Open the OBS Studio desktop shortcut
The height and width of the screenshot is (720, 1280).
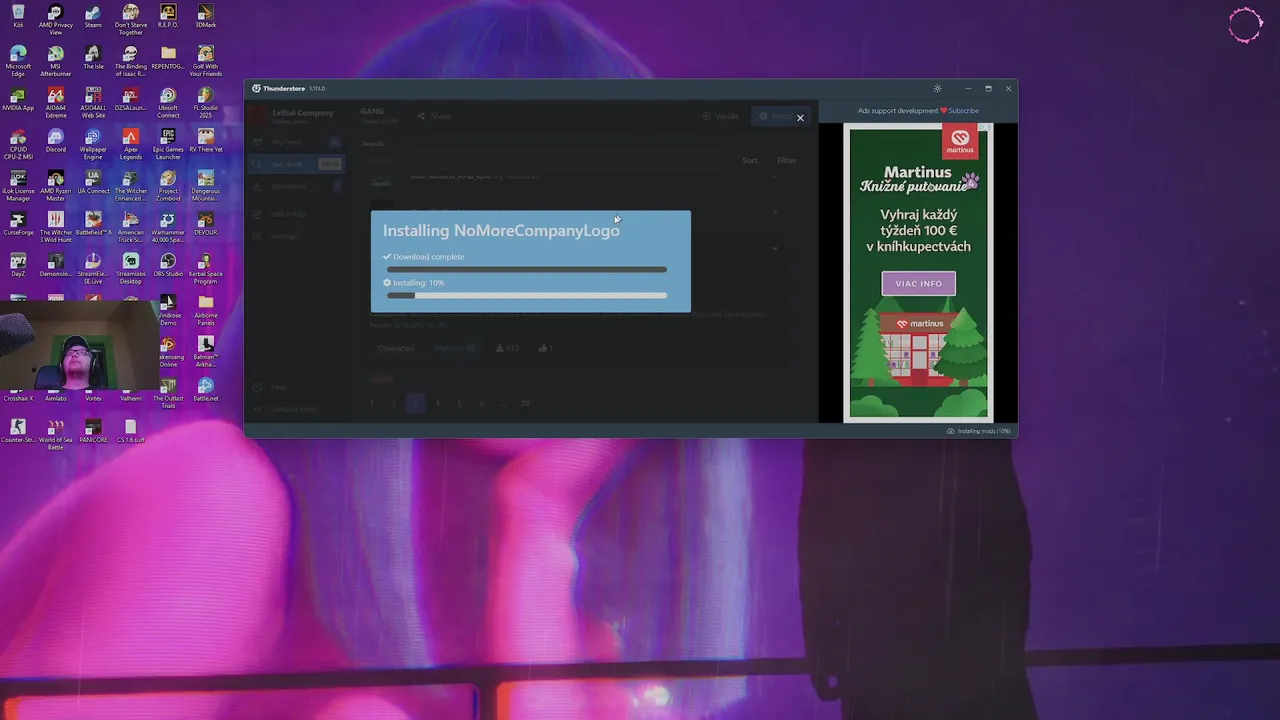pyautogui.click(x=168, y=264)
